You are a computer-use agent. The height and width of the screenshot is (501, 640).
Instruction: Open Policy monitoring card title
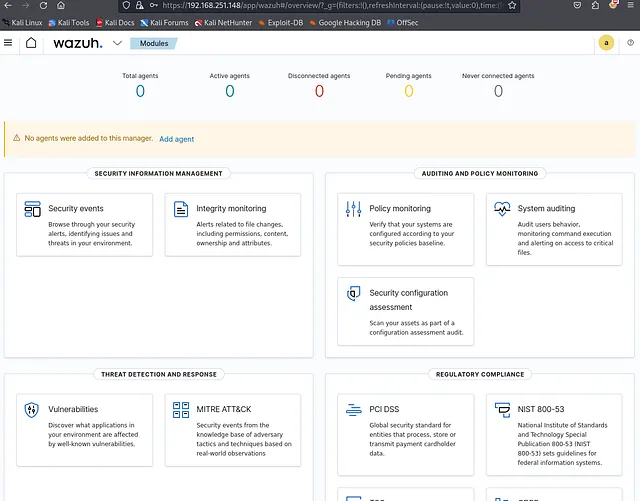pyautogui.click(x=400, y=208)
